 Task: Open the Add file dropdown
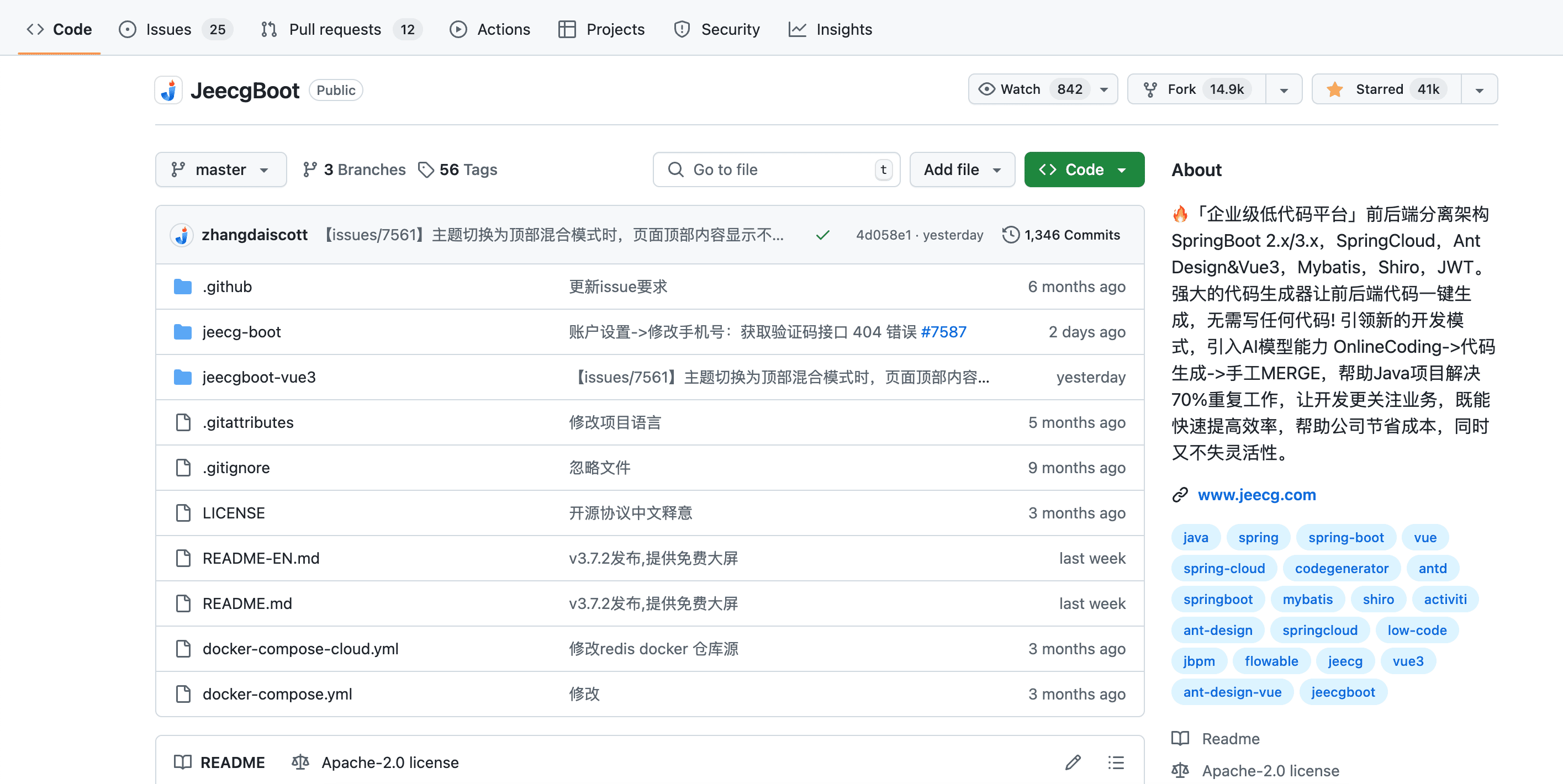point(962,170)
